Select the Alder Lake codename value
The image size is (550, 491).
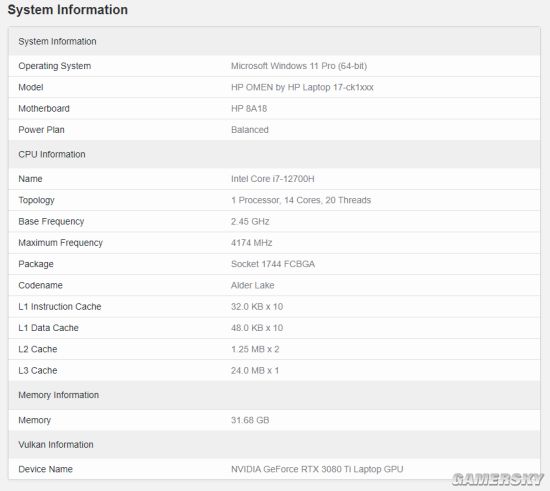coord(253,285)
